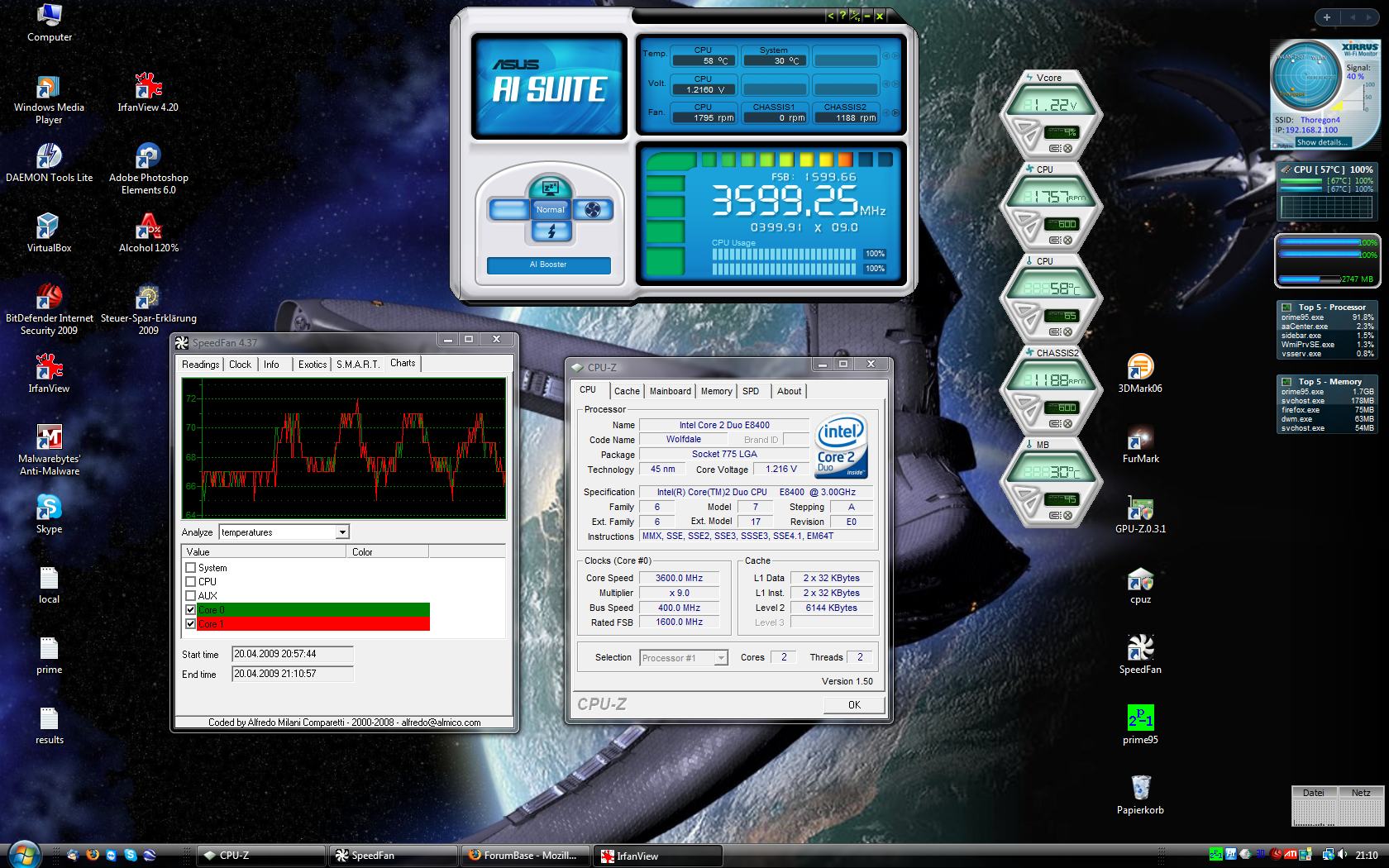Open the GPU-Z.0.3.1 desktop shortcut
1389x868 pixels.
1140,513
